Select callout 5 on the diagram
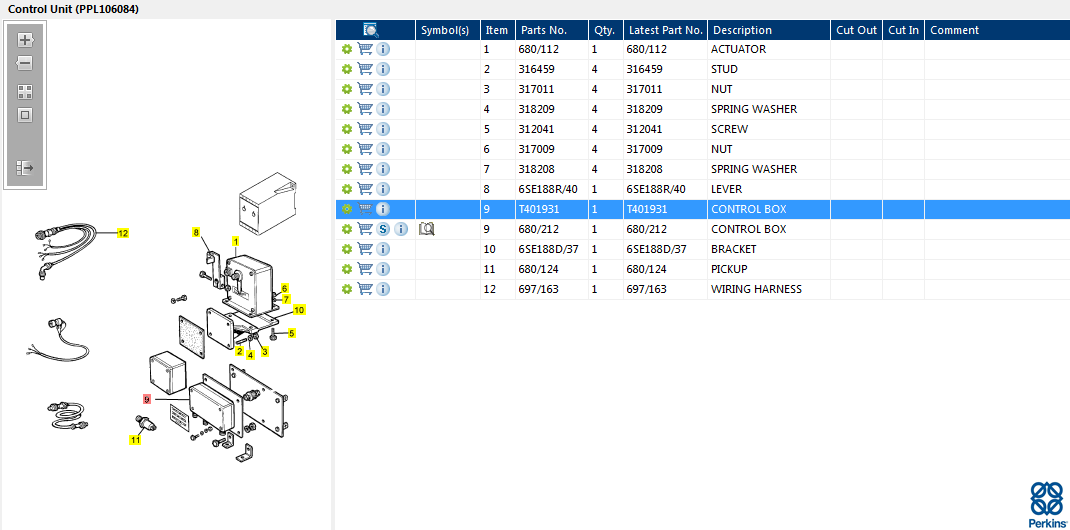 click(x=291, y=333)
